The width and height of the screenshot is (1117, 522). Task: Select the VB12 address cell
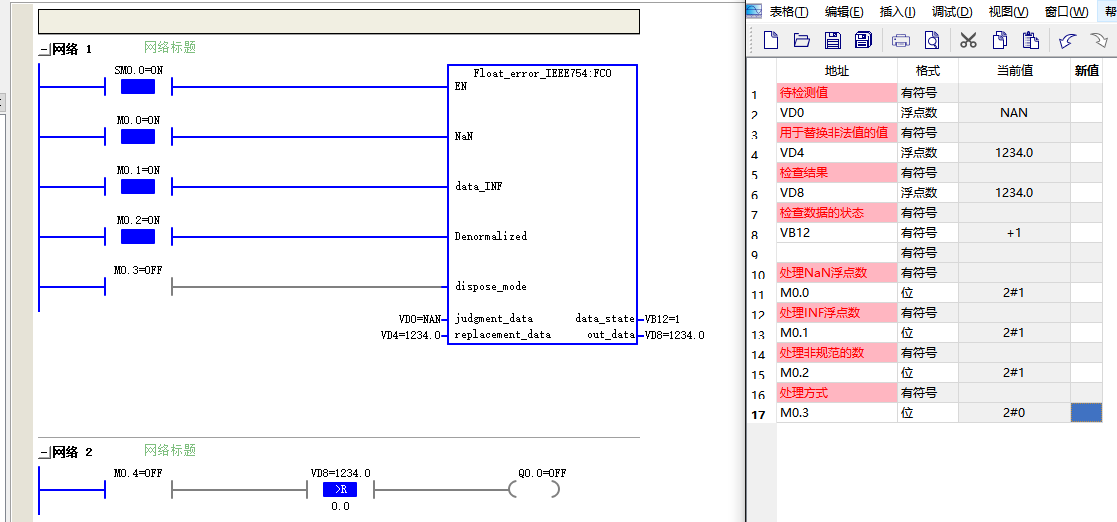pos(837,233)
